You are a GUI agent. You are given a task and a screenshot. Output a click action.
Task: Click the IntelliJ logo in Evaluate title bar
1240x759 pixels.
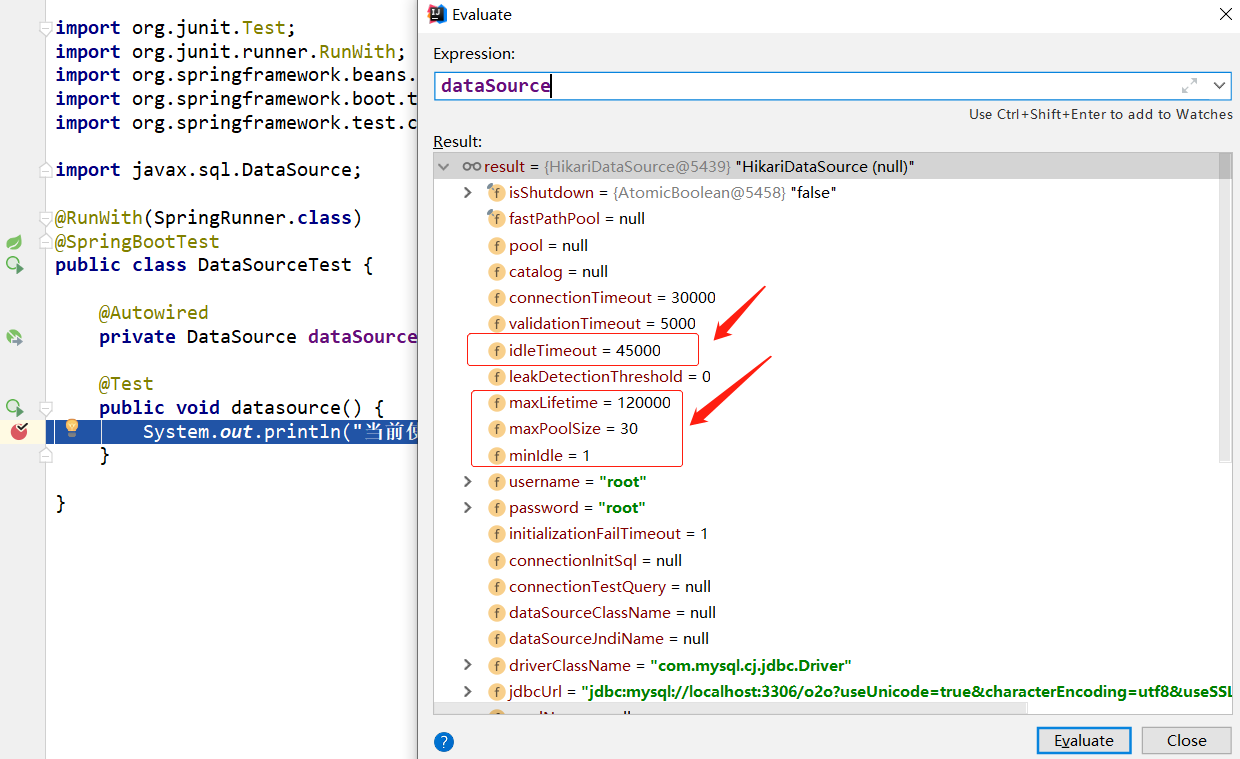click(x=437, y=14)
